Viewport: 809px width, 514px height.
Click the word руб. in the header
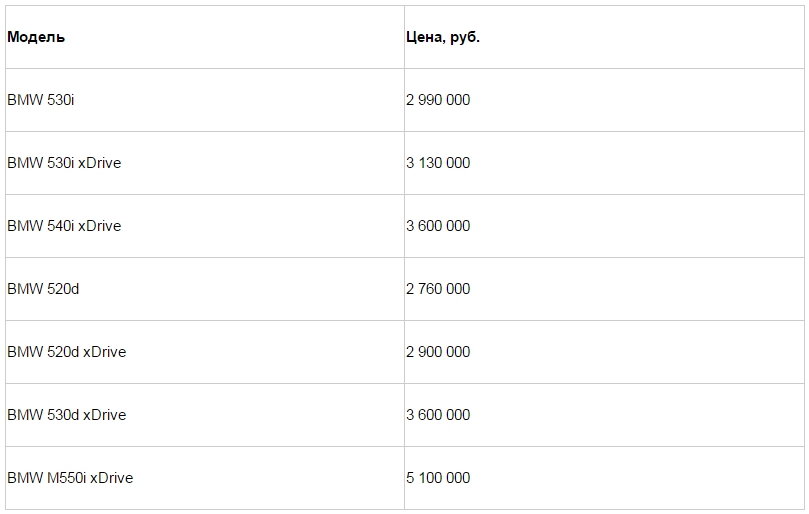pos(465,38)
